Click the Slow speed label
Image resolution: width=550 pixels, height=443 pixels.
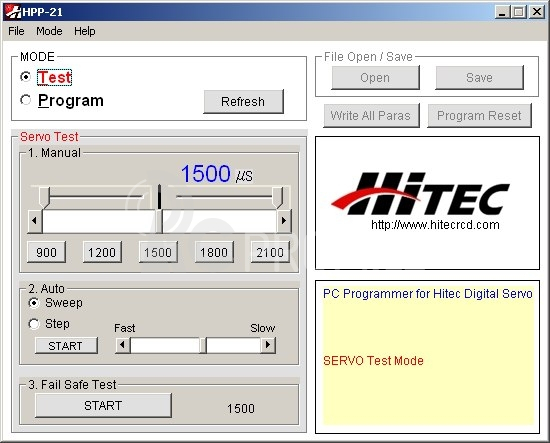(x=263, y=328)
